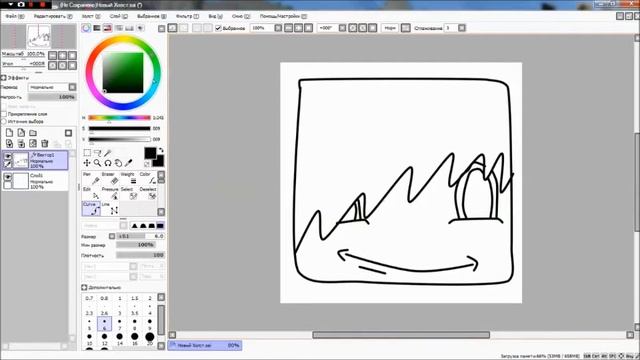
Task: Click the foreground black color swatch
Action: coord(150,153)
